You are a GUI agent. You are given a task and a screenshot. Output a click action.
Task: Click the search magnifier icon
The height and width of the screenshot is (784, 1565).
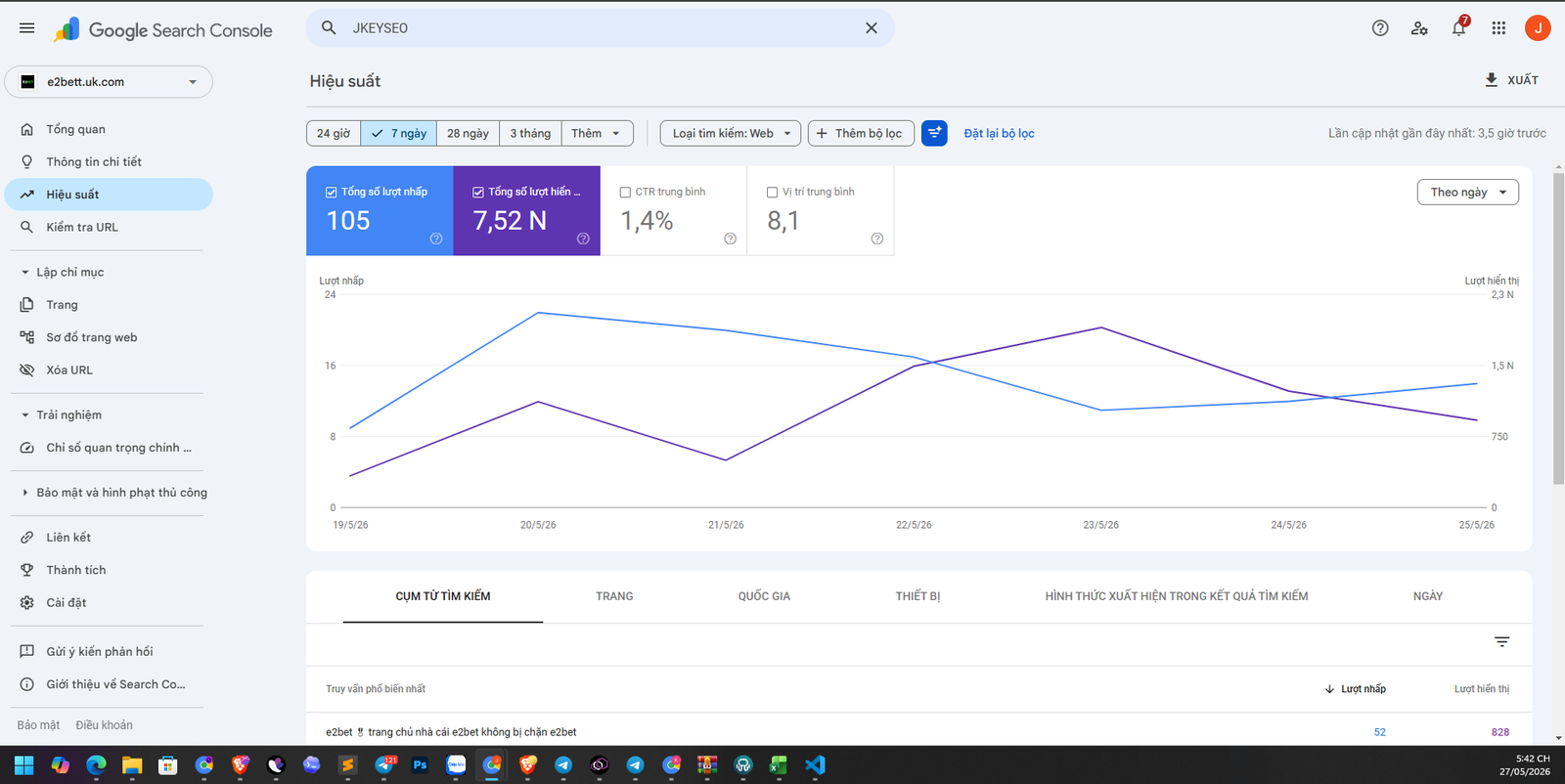tap(329, 28)
